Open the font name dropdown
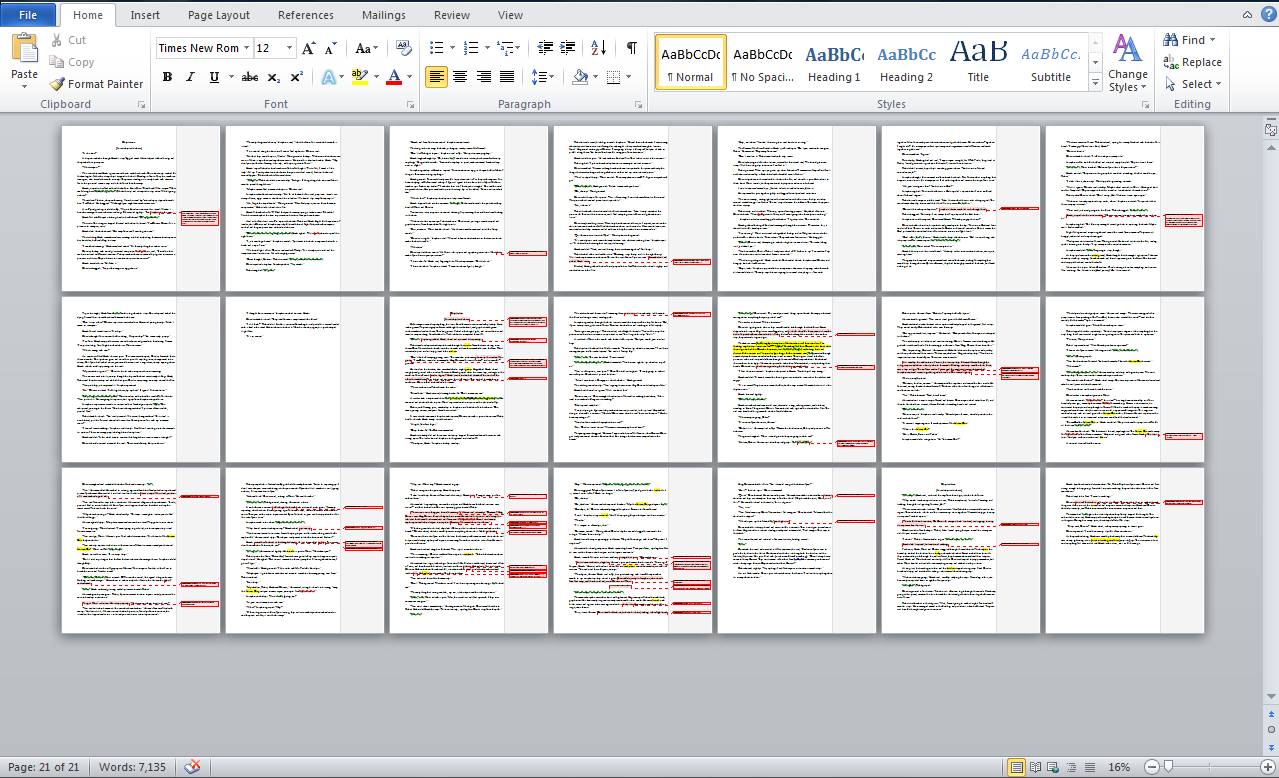Image resolution: width=1279 pixels, height=778 pixels. point(246,48)
